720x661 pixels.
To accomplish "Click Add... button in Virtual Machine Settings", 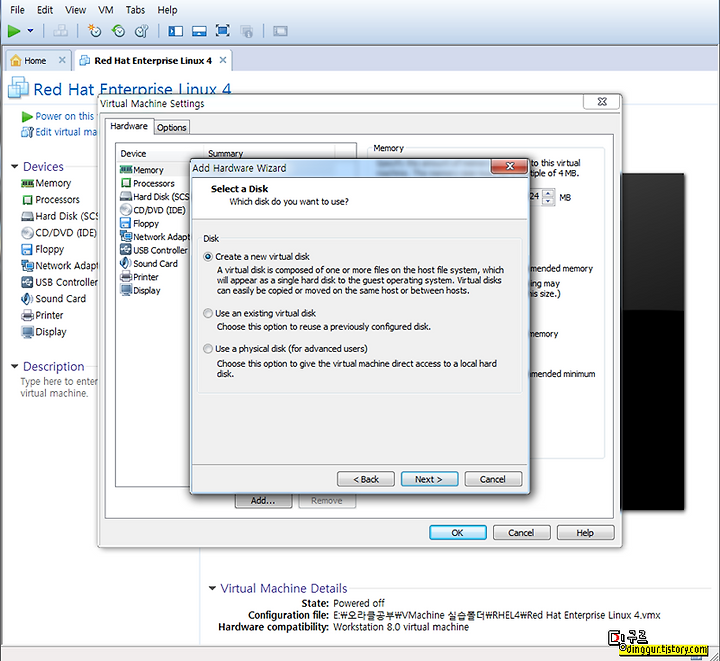I will click(263, 501).
